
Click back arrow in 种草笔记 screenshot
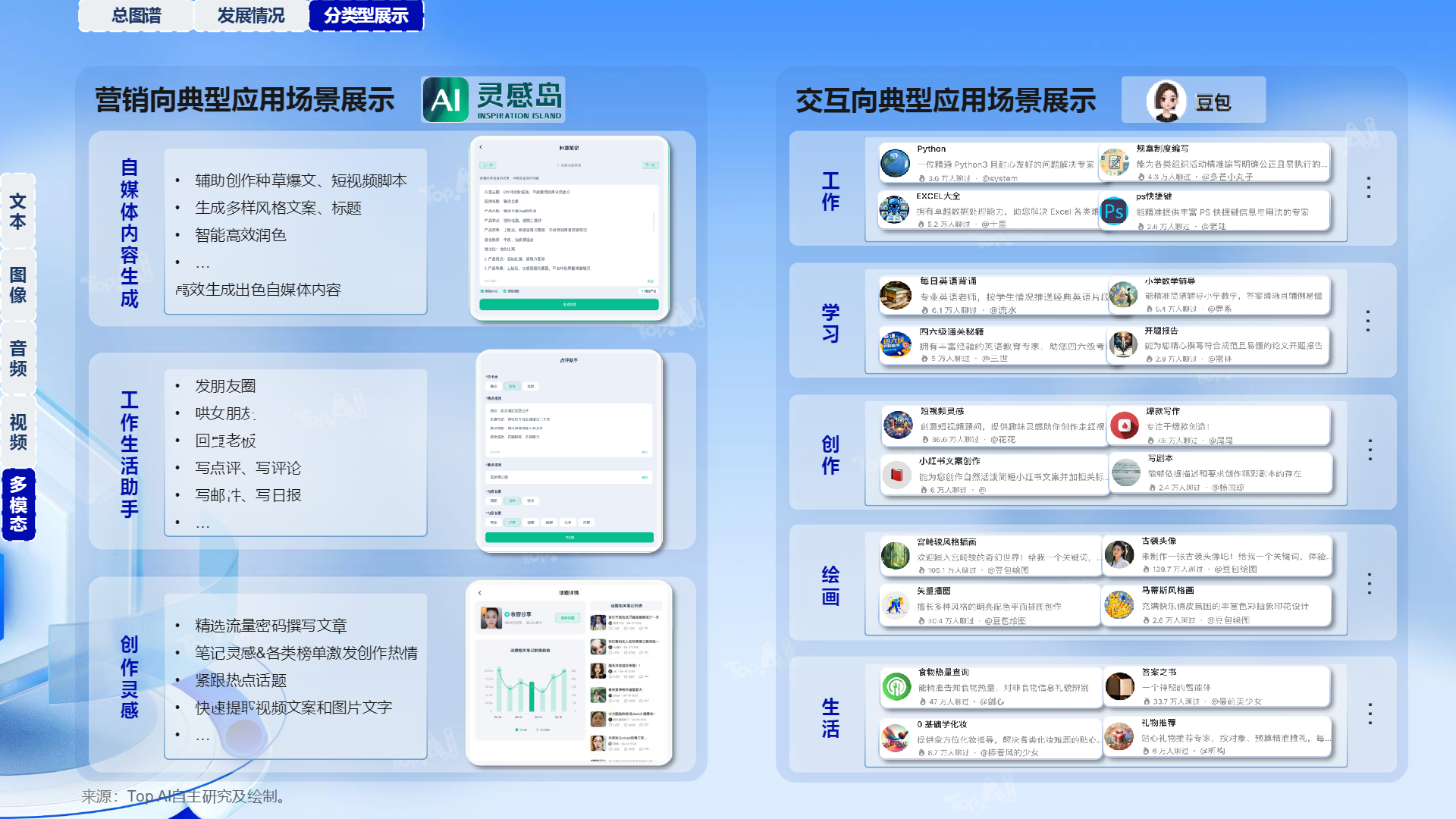[481, 147]
